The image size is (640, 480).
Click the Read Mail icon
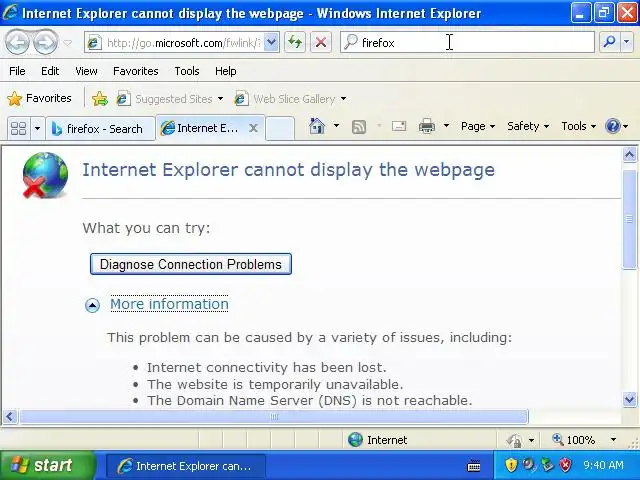pos(399,126)
